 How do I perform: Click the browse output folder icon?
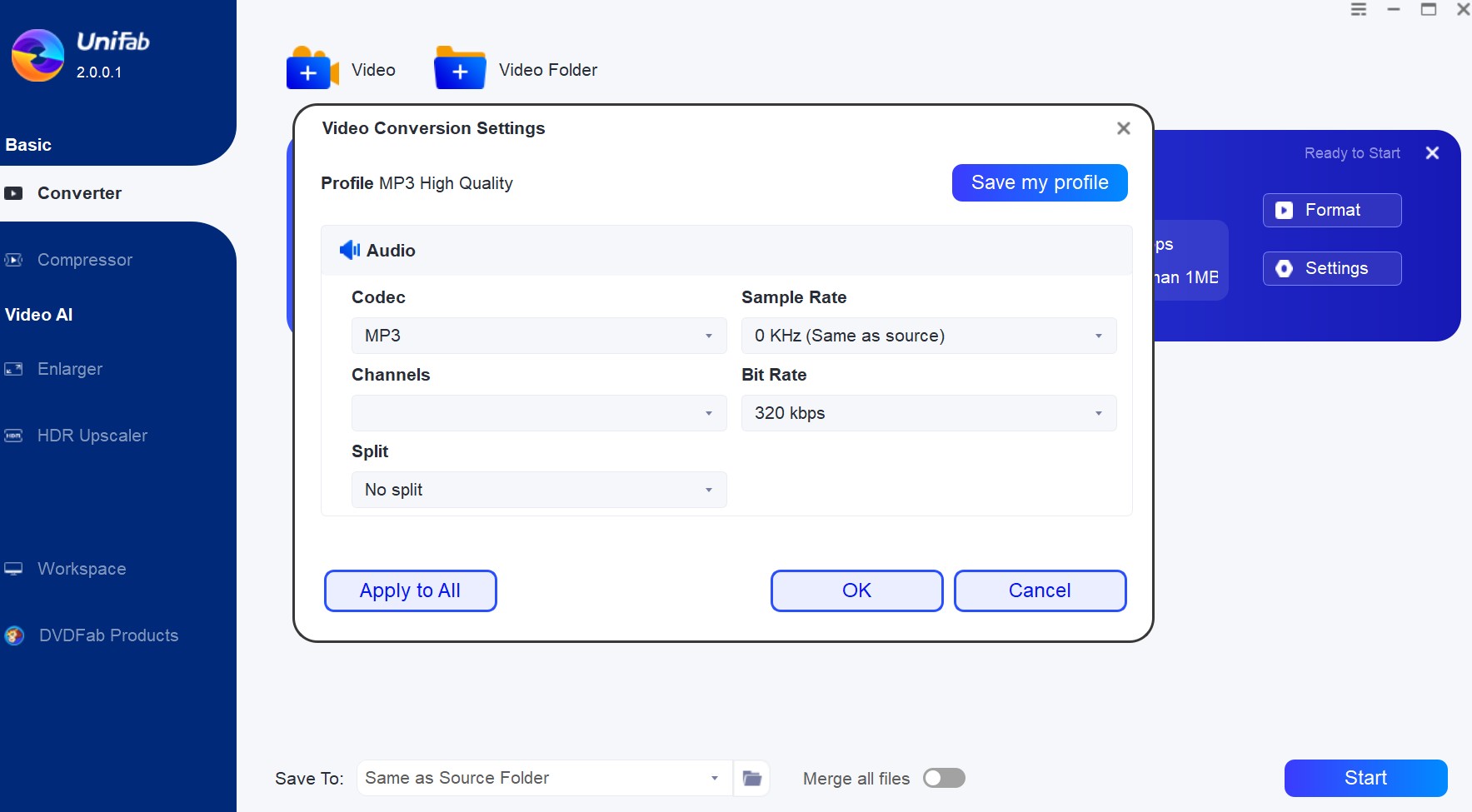(751, 778)
